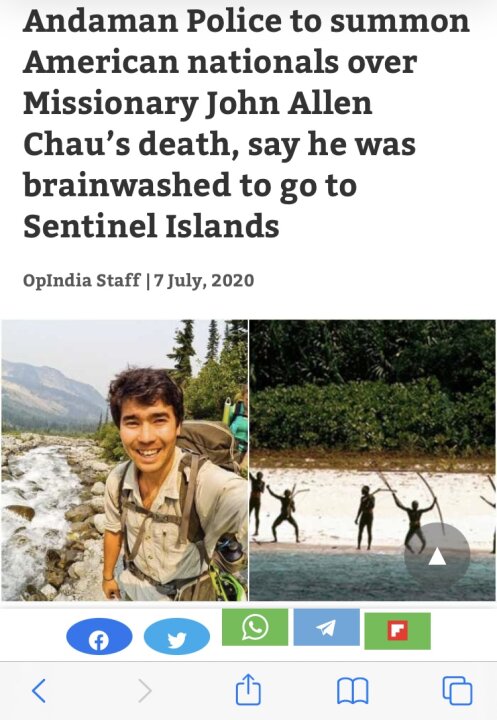Tap 'John Allen' in the headline
The height and width of the screenshot is (720, 497).
[x=290, y=104]
